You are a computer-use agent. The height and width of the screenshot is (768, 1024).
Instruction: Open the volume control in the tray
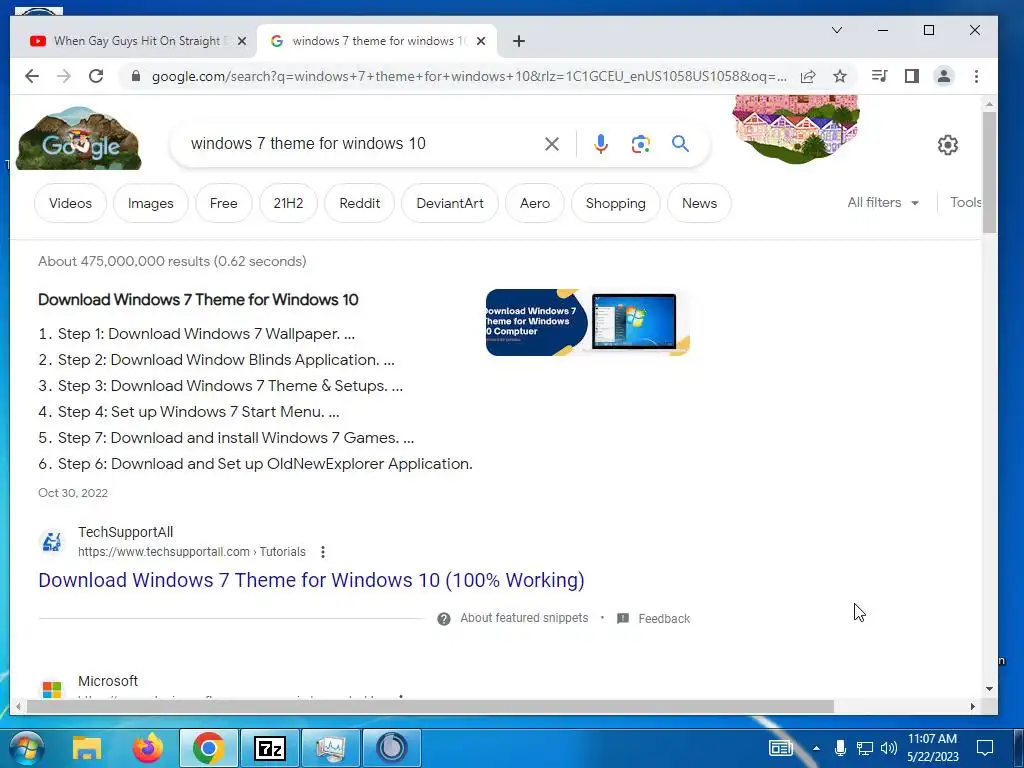click(x=888, y=748)
